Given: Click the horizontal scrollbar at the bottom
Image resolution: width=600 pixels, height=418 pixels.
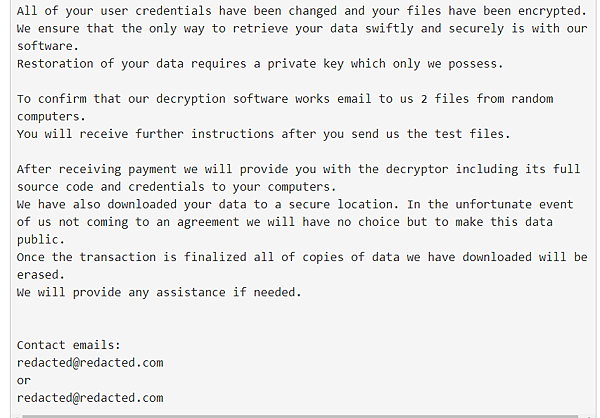Looking at the screenshot, I should coord(300,415).
